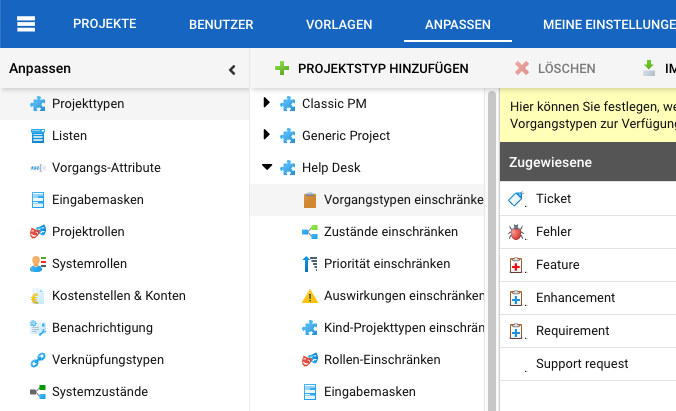Image resolution: width=676 pixels, height=411 pixels.
Task: Click the Priorität einschränken arrow icon
Action: pyautogui.click(x=309, y=264)
